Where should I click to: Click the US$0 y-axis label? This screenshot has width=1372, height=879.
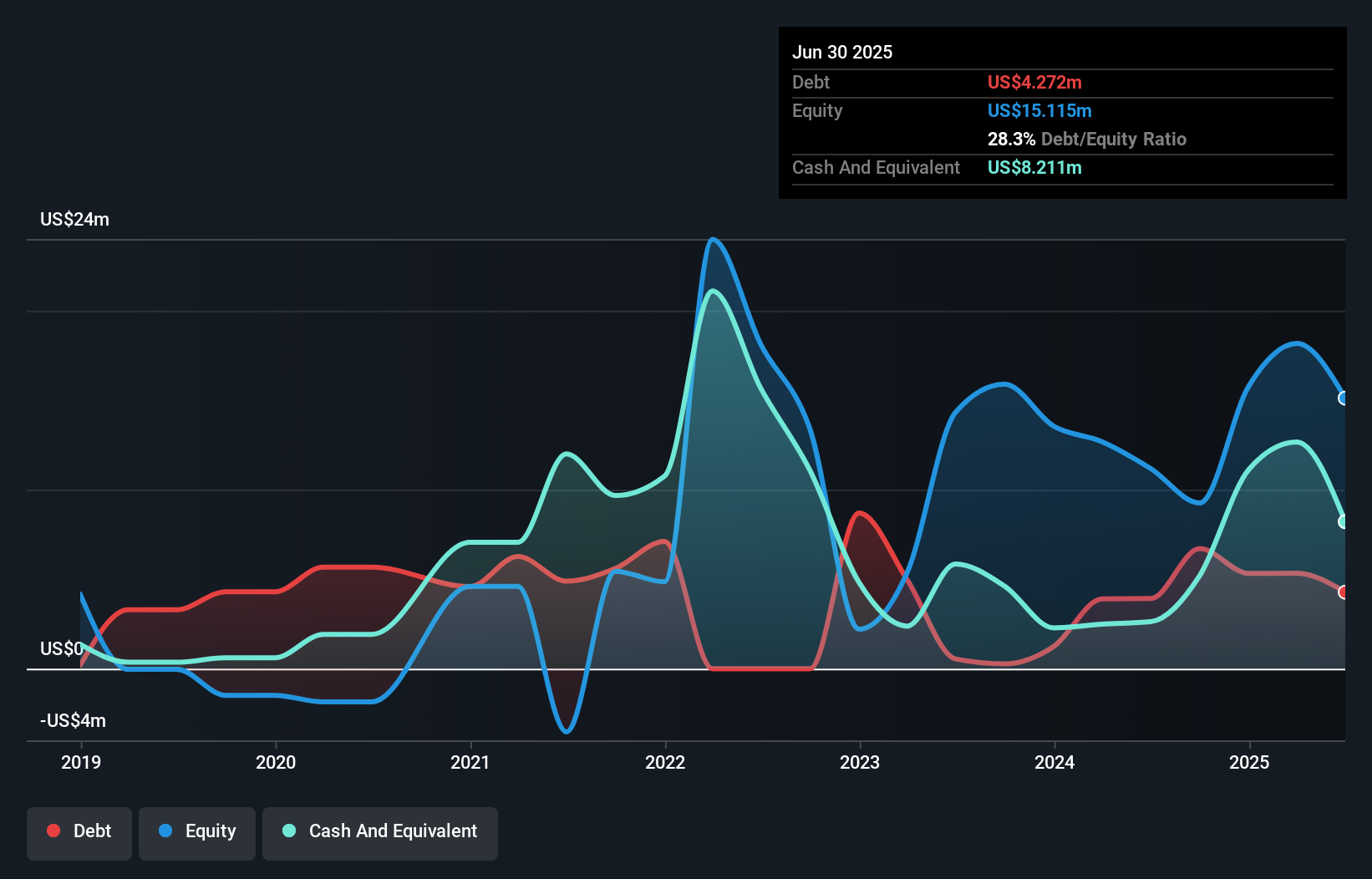[61, 649]
